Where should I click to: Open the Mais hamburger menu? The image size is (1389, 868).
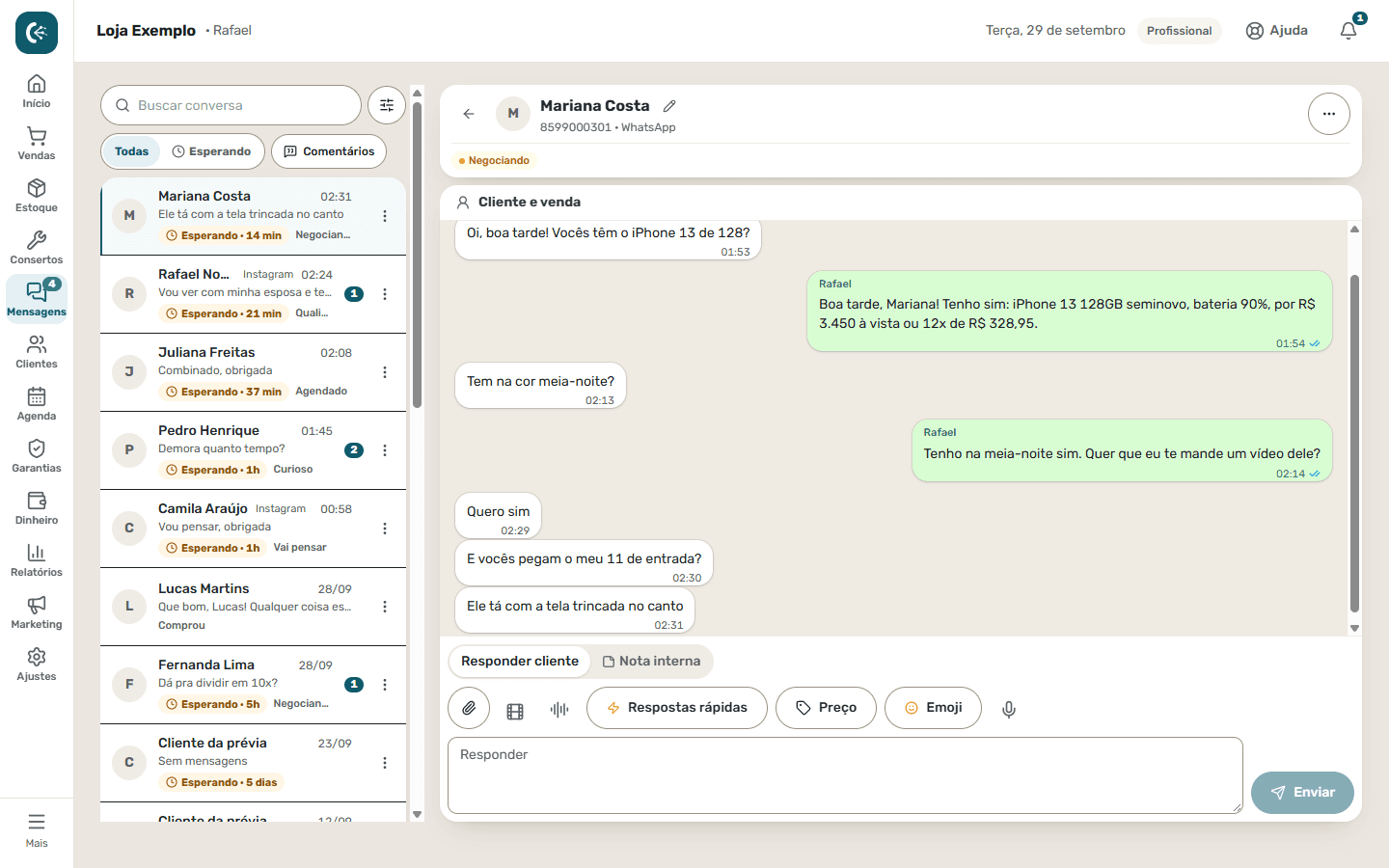tap(37, 830)
